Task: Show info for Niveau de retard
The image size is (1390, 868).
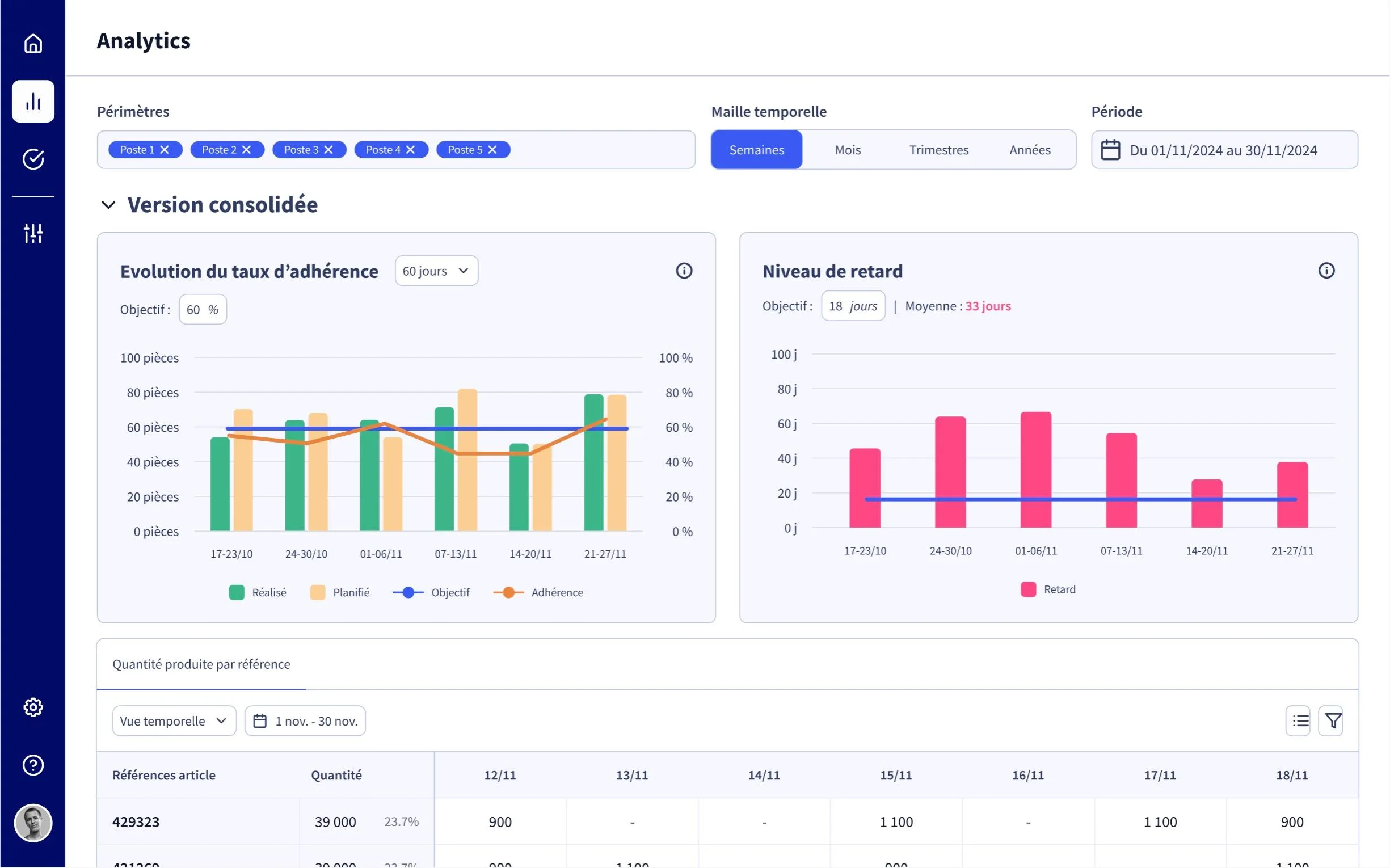Action: point(1326,271)
